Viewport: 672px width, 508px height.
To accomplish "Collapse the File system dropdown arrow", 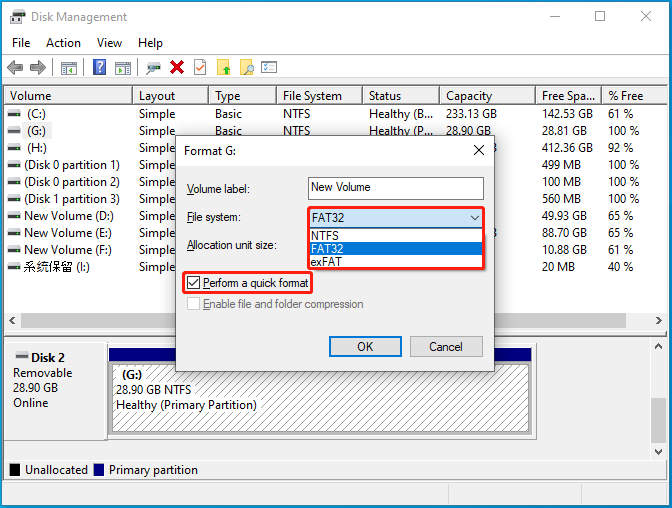I will coord(474,218).
